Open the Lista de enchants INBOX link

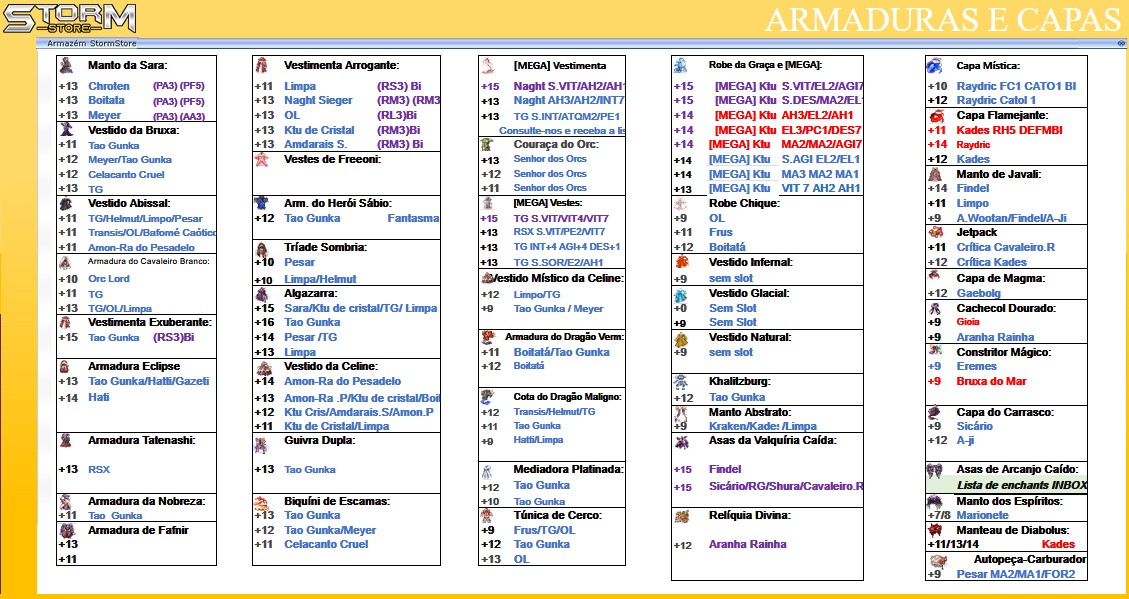click(1022, 485)
